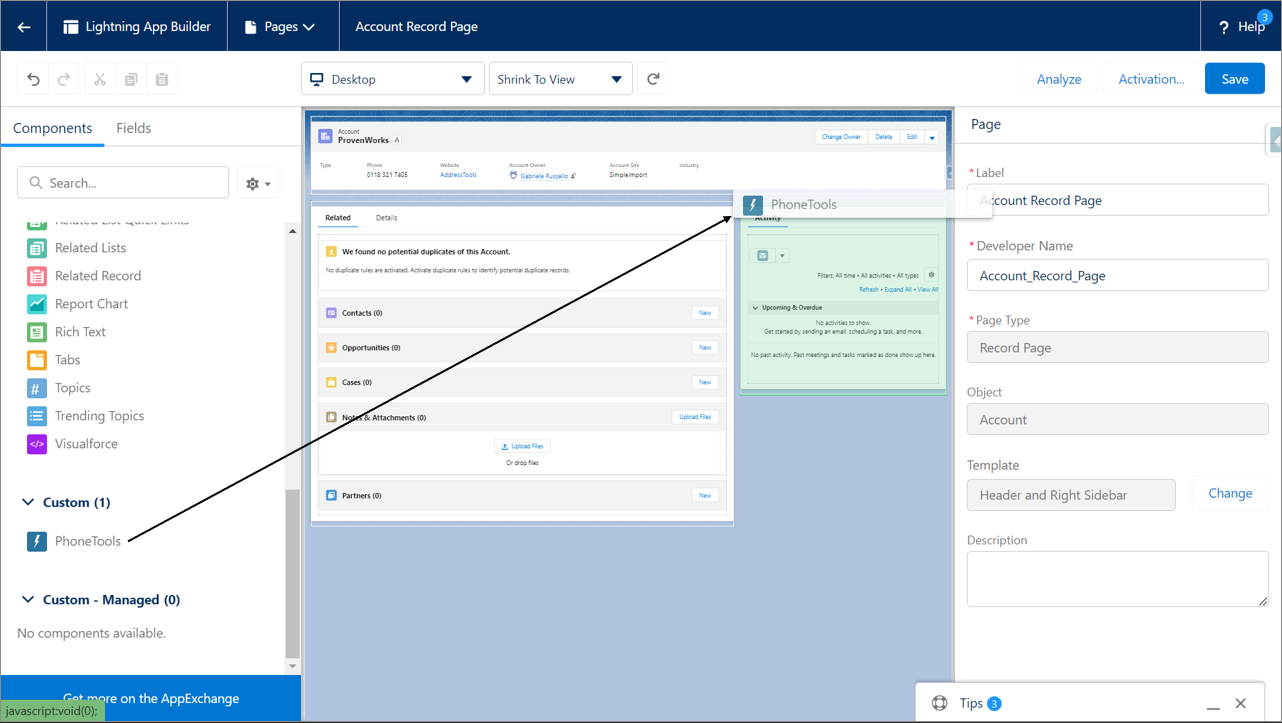
Task: Open the Desktop form factor dropdown
Action: click(x=392, y=78)
